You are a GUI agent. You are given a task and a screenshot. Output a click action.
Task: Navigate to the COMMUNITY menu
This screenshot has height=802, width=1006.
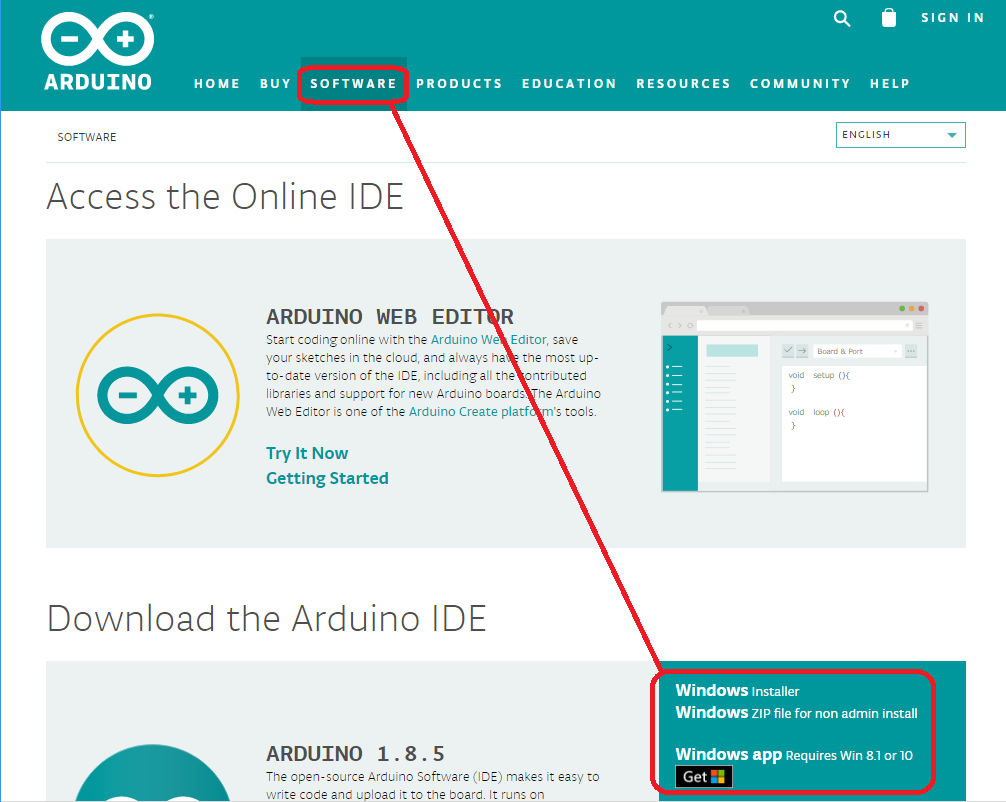(800, 84)
